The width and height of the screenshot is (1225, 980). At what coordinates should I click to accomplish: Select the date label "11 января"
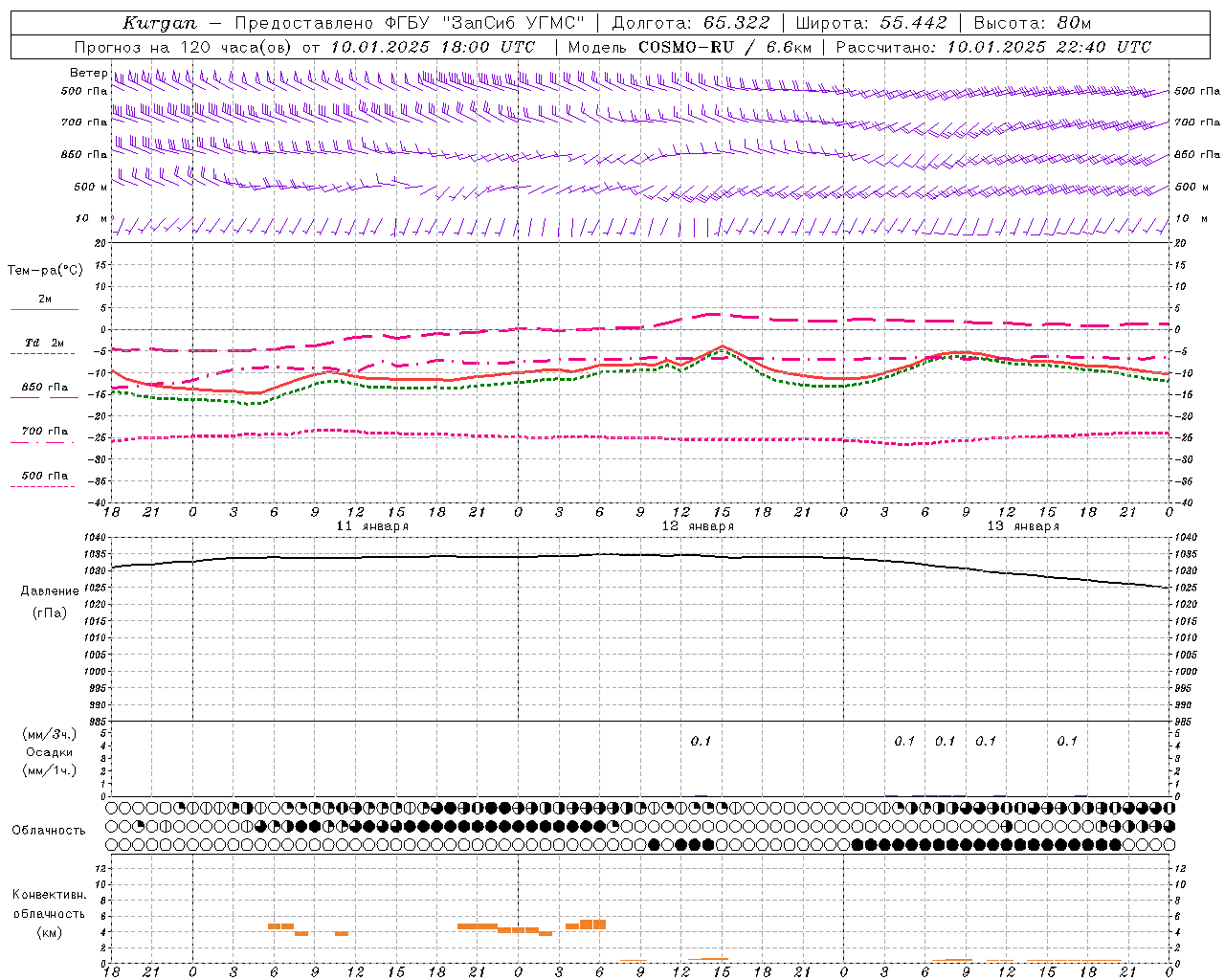click(x=372, y=526)
